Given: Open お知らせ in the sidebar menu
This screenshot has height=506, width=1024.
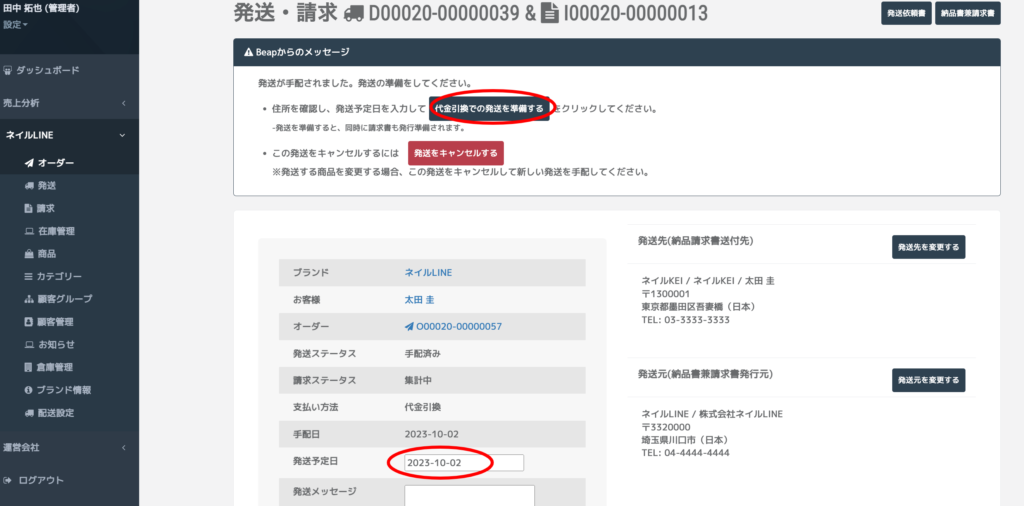Looking at the screenshot, I should pos(55,345).
